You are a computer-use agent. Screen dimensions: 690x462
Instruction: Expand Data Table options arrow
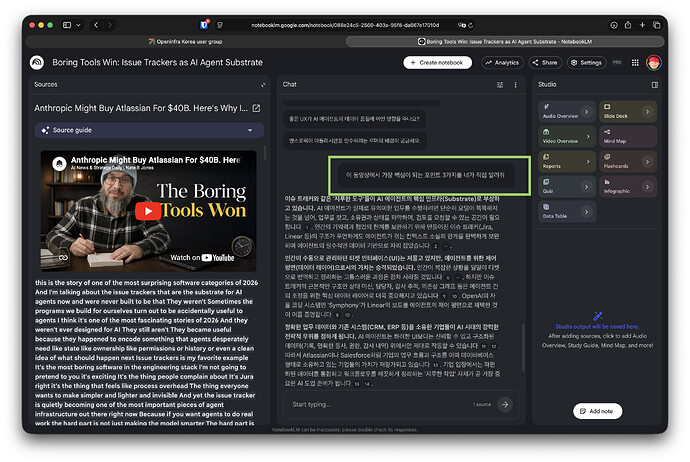(x=586, y=212)
